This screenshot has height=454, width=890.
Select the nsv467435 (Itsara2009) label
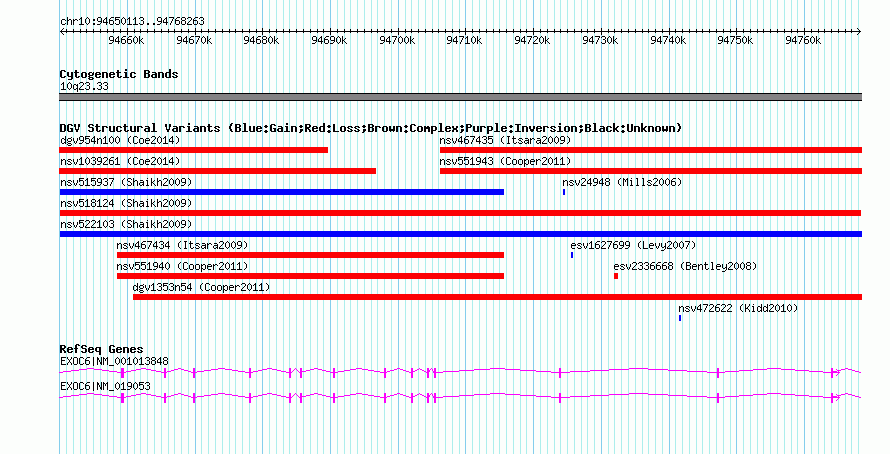505,140
